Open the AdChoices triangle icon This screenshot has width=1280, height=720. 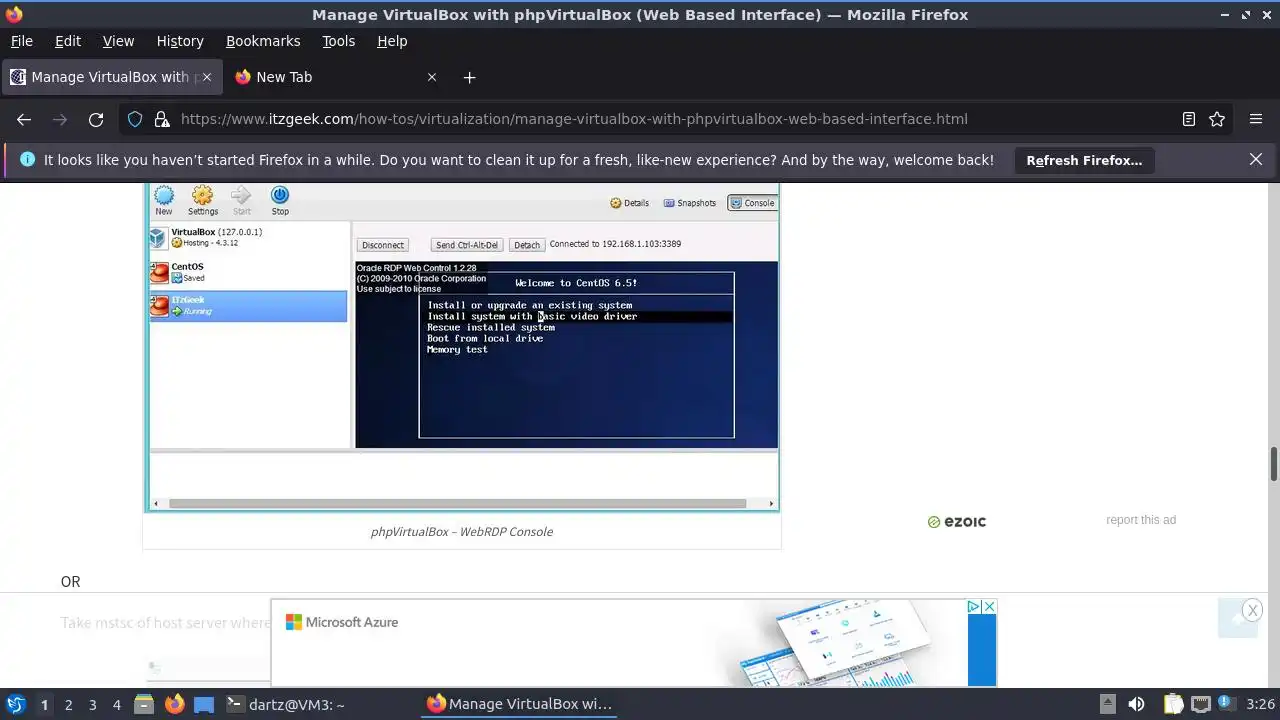point(973,607)
